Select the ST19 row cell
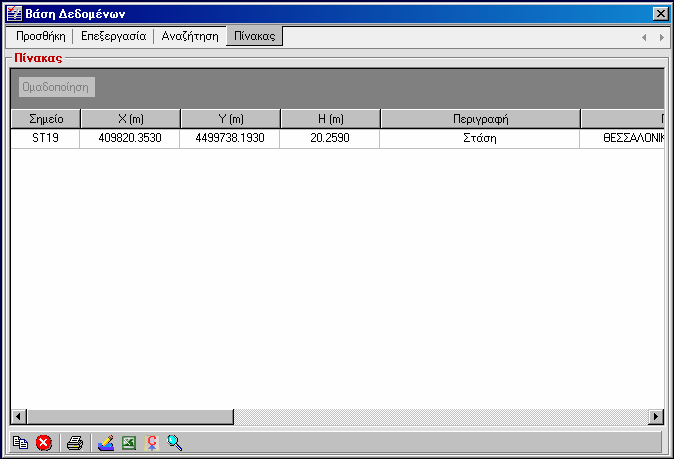 (46, 138)
